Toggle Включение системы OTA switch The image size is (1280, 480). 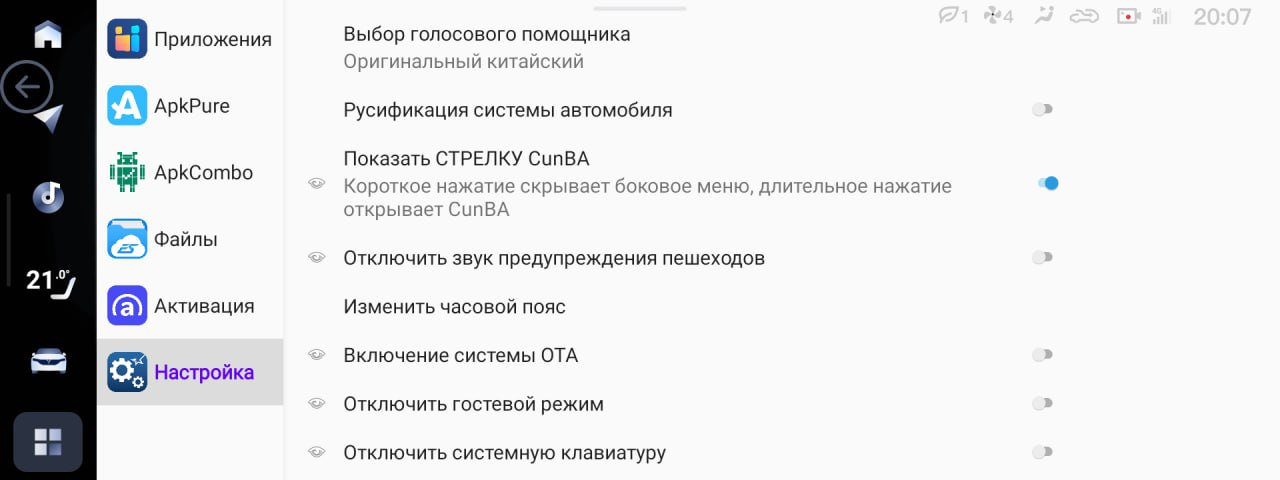tap(1043, 355)
